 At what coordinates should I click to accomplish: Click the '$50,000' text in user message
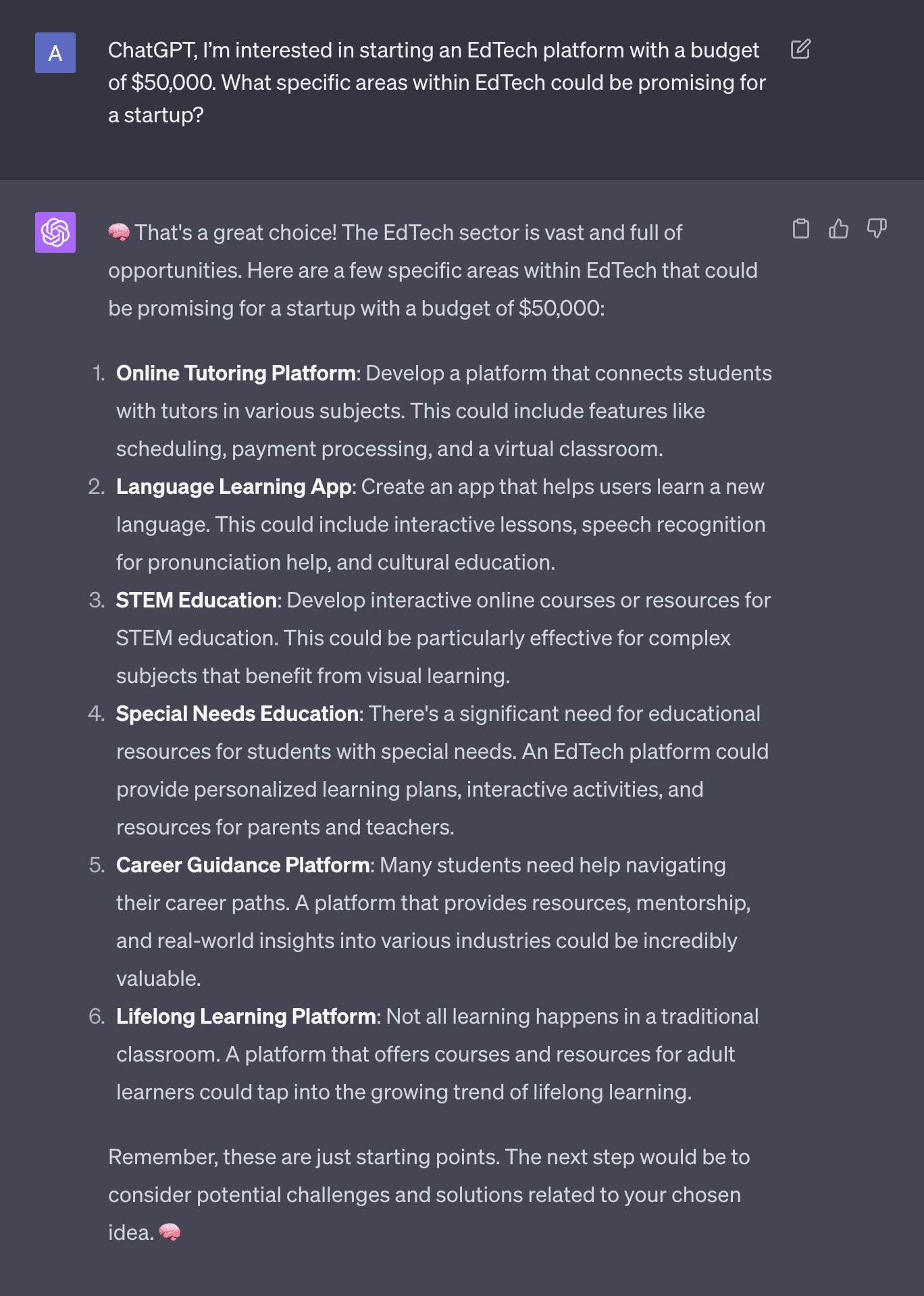point(174,82)
